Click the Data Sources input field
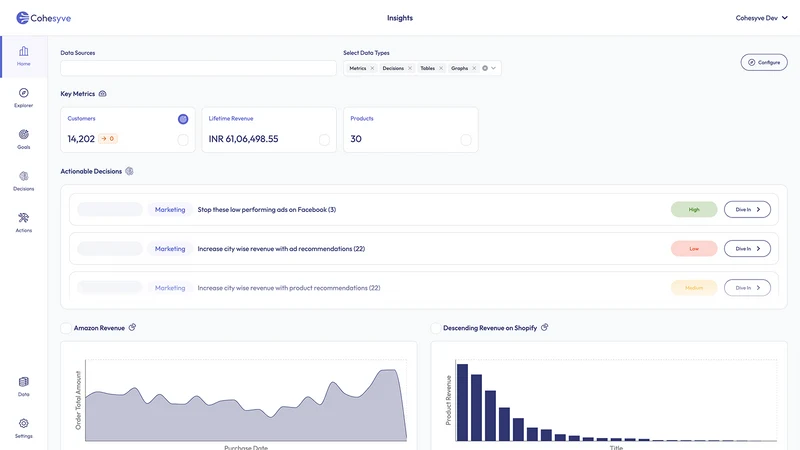This screenshot has height=450, width=800. click(198, 68)
